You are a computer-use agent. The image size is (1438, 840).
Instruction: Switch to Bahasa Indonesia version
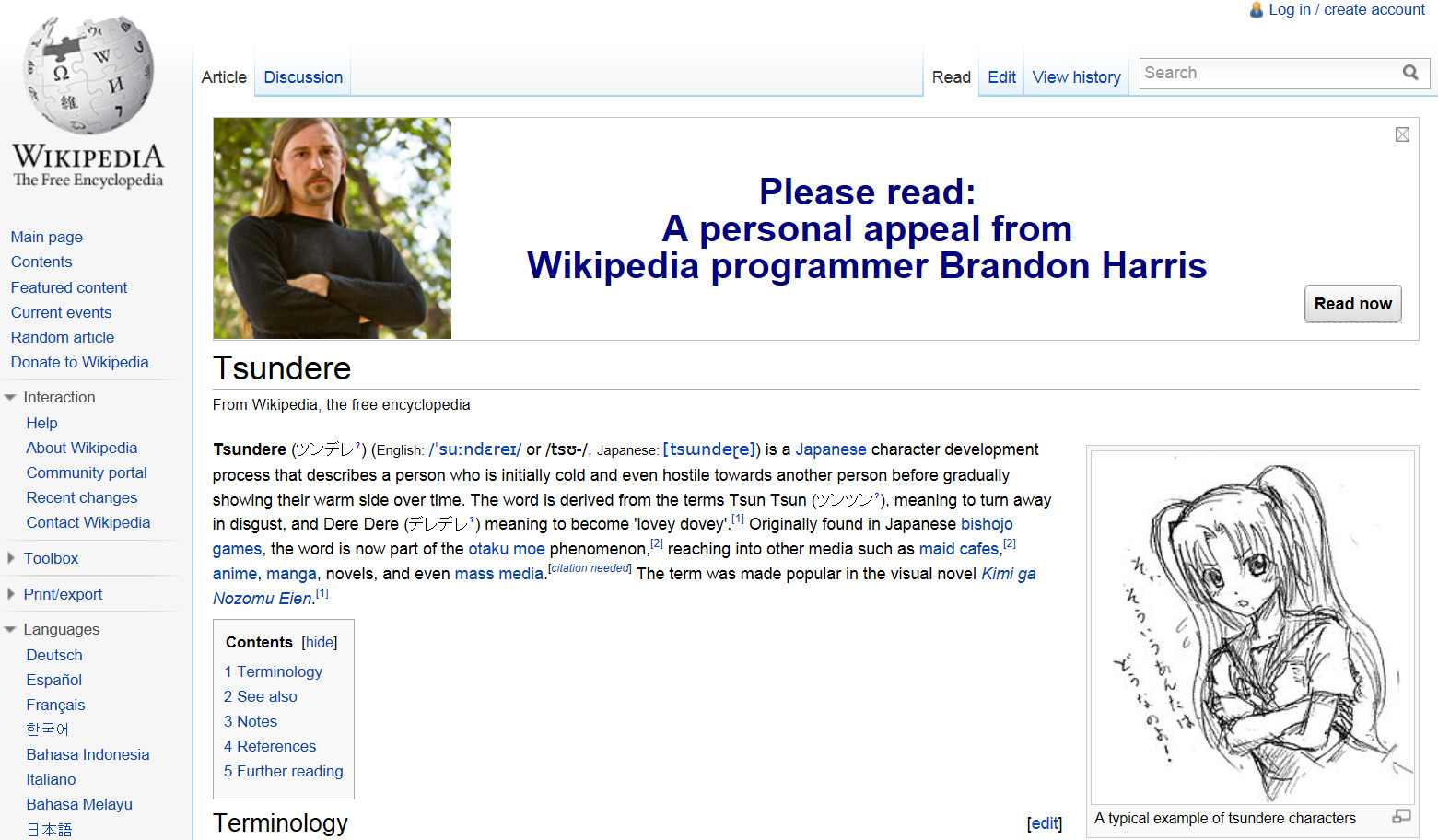point(88,754)
